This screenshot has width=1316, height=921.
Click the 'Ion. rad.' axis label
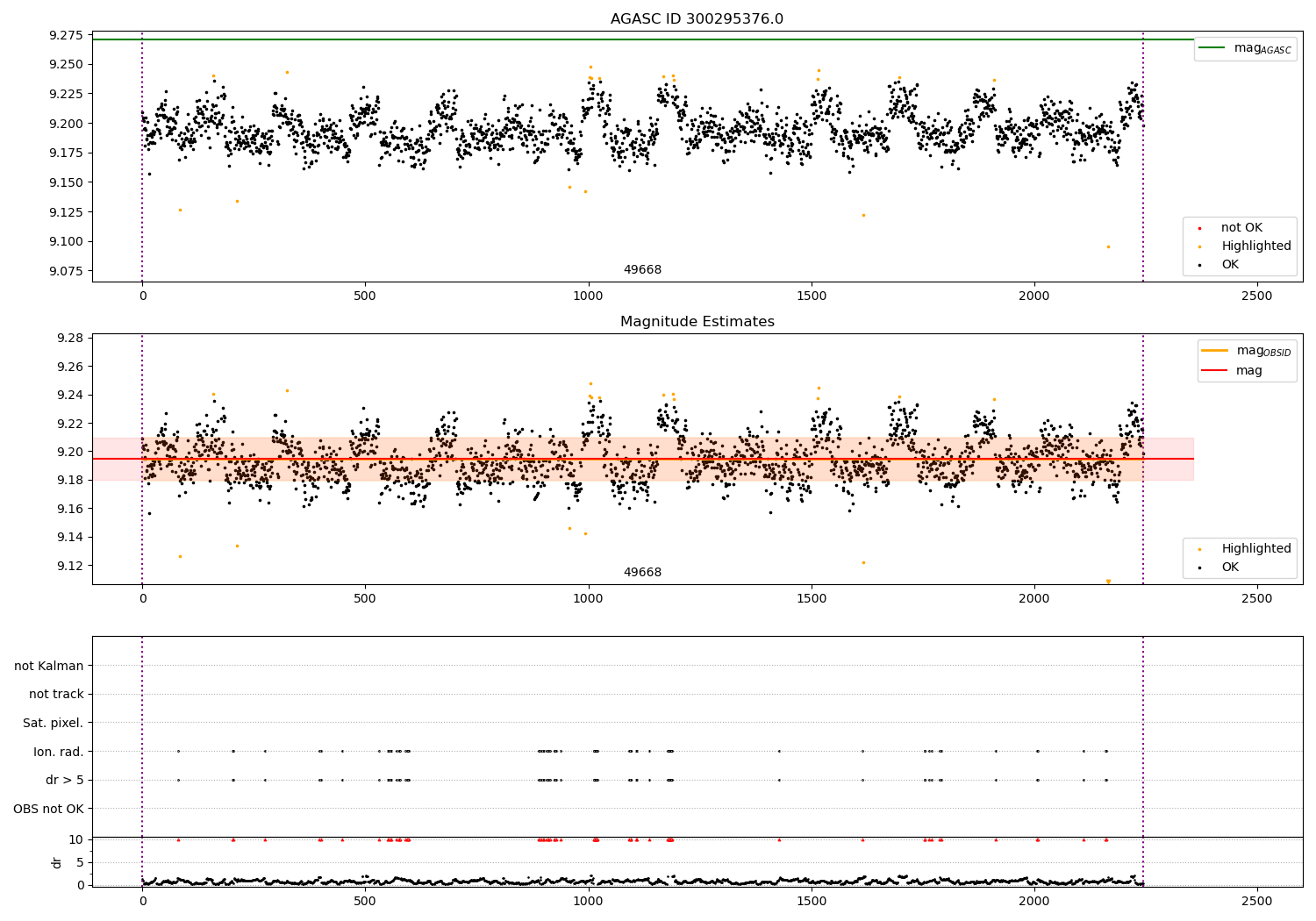59,752
